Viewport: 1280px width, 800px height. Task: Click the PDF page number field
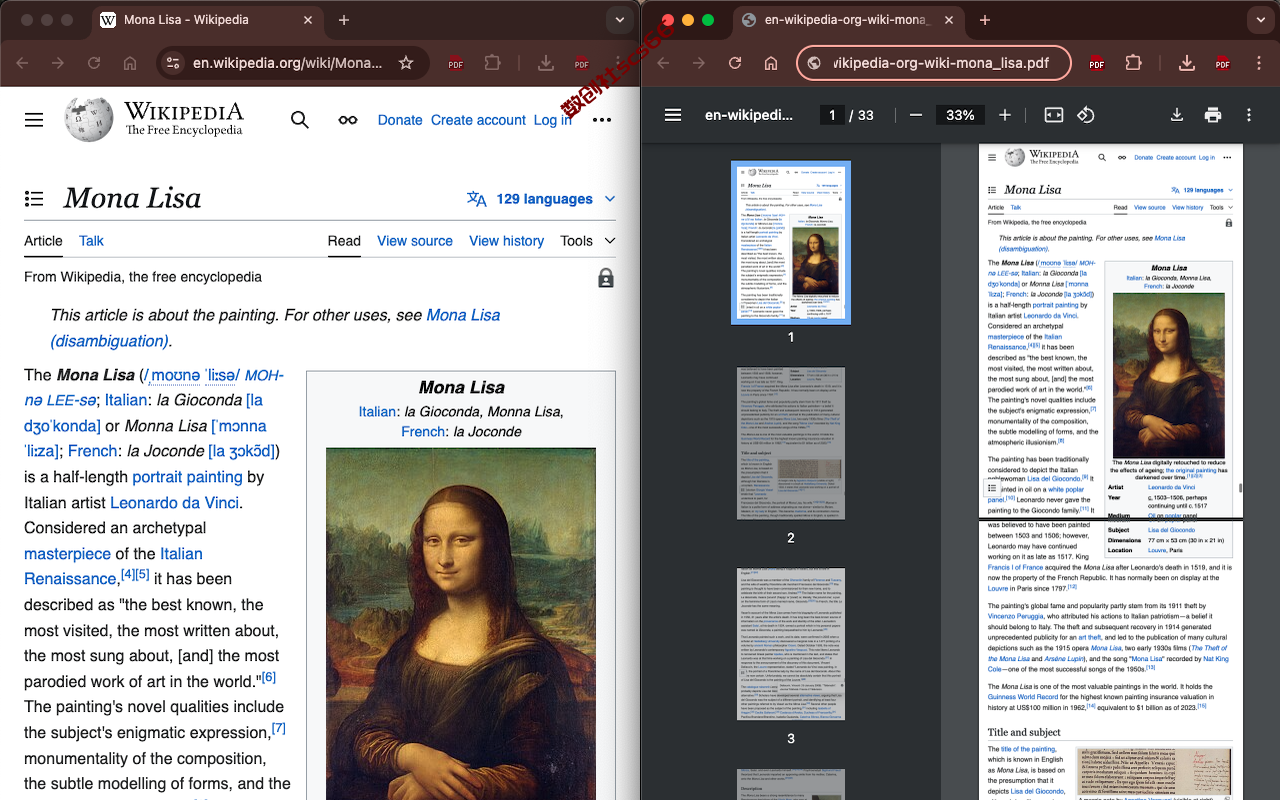(832, 115)
